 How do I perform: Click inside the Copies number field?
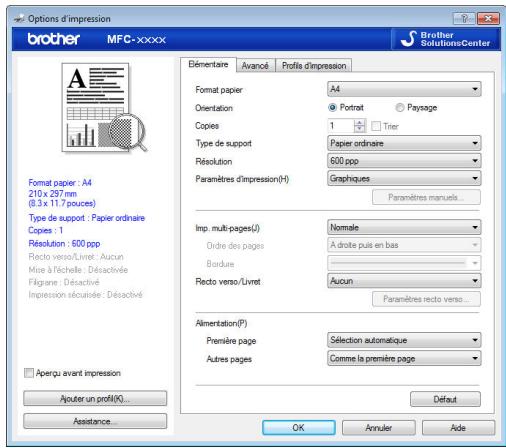click(341, 126)
